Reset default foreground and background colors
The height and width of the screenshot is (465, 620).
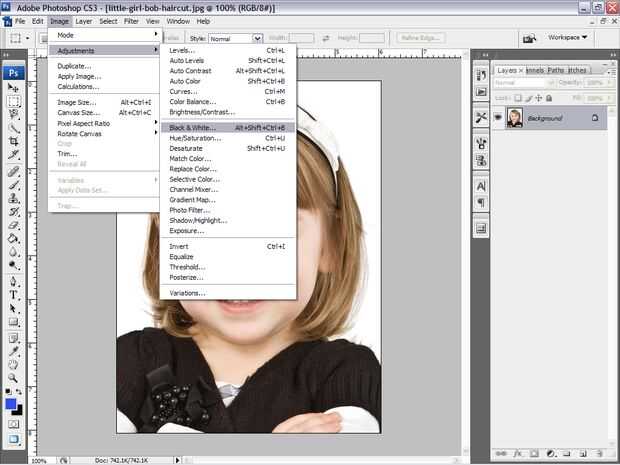[x=8, y=391]
